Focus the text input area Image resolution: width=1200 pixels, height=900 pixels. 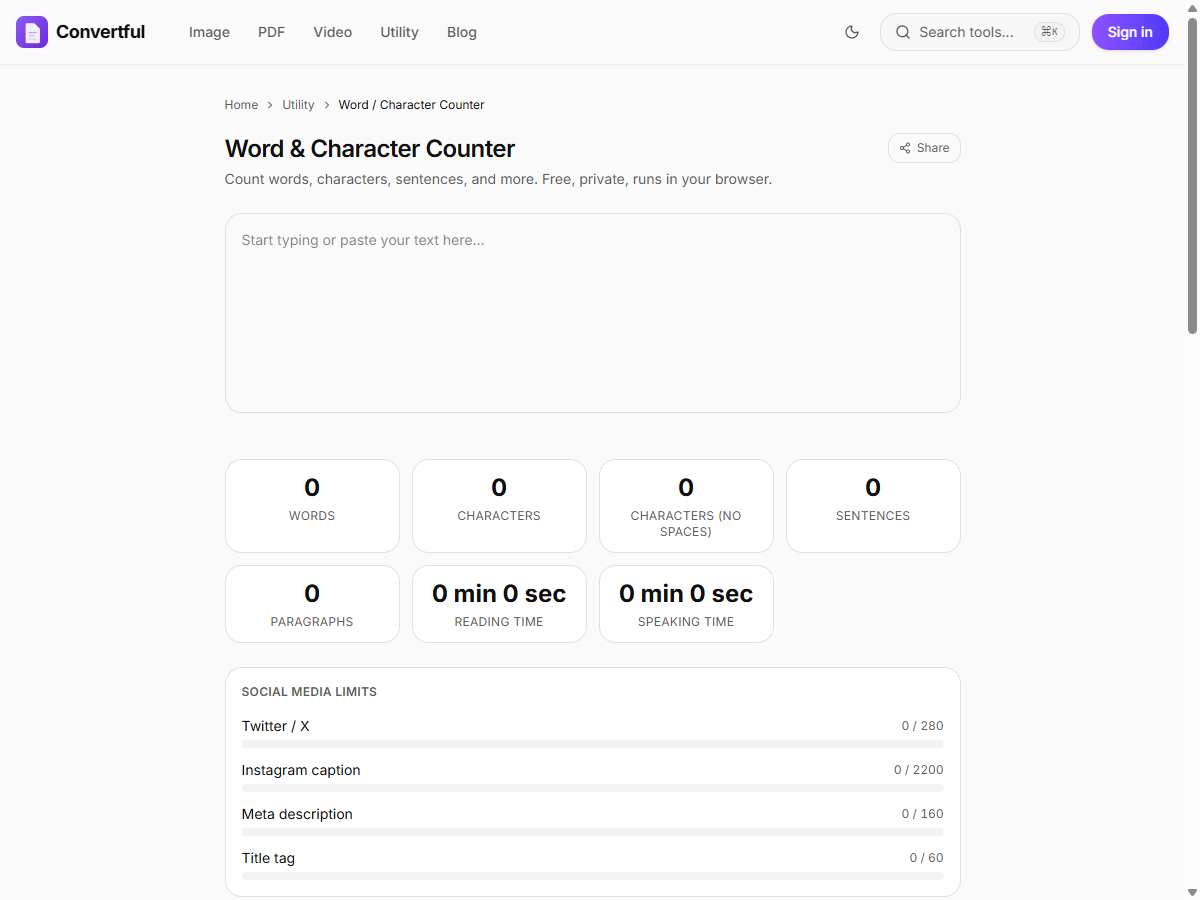tap(593, 313)
